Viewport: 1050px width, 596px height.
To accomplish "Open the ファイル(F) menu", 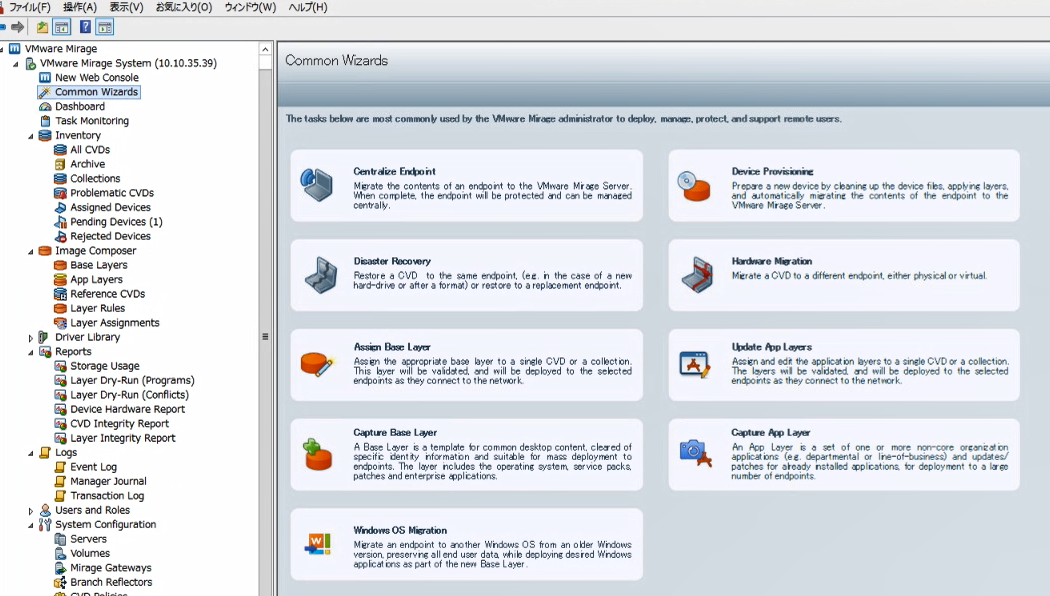I will pyautogui.click(x=29, y=7).
